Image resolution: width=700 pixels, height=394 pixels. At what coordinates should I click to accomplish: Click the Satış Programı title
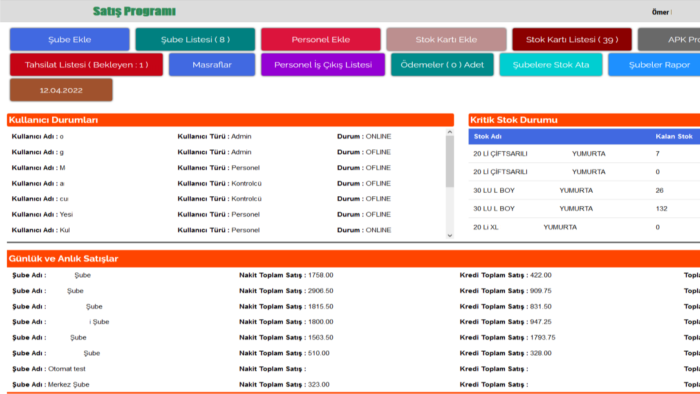(x=134, y=11)
